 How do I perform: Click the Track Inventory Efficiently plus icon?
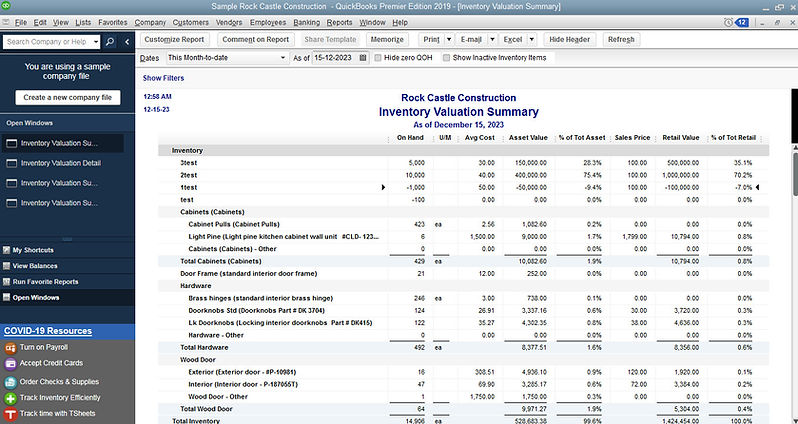tap(10, 398)
